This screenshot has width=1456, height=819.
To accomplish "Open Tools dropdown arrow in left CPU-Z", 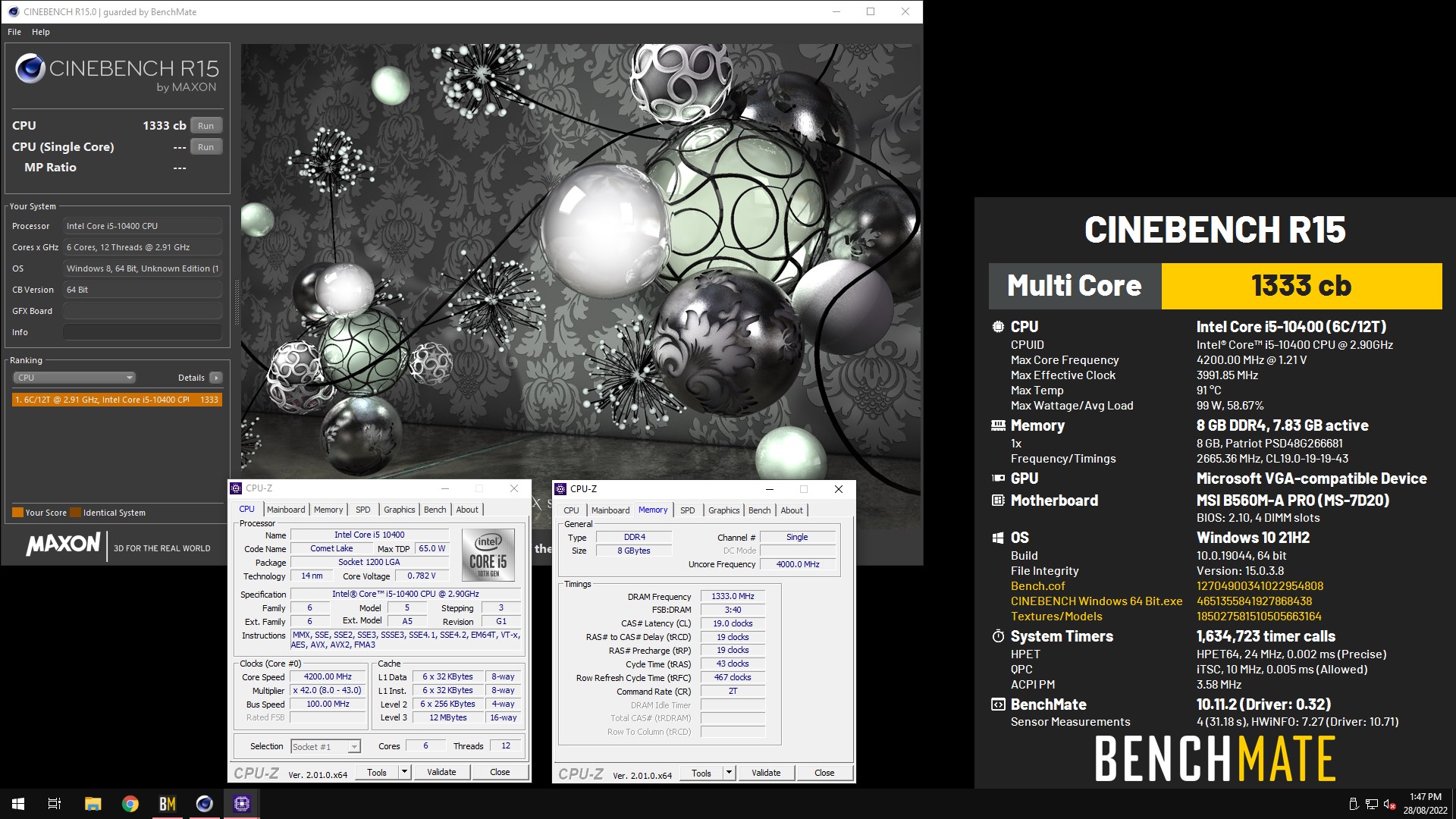I will (x=404, y=773).
